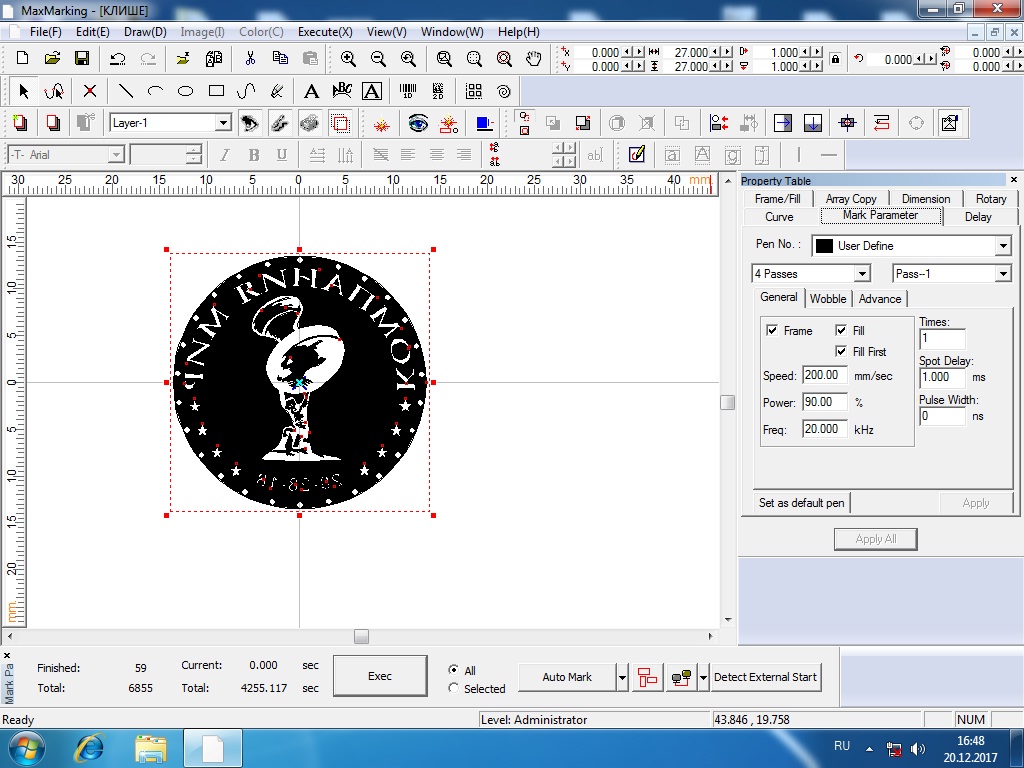The width and height of the screenshot is (1024, 768).
Task: Toggle the Fill First checkbox
Action: 841,352
